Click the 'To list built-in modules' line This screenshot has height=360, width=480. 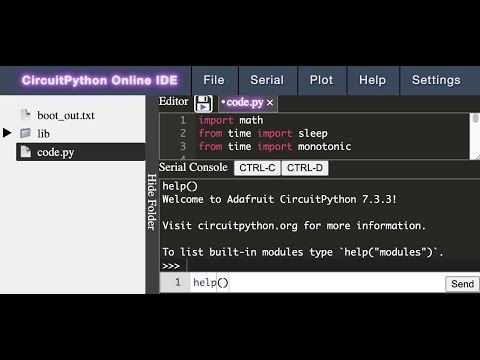pos(302,252)
